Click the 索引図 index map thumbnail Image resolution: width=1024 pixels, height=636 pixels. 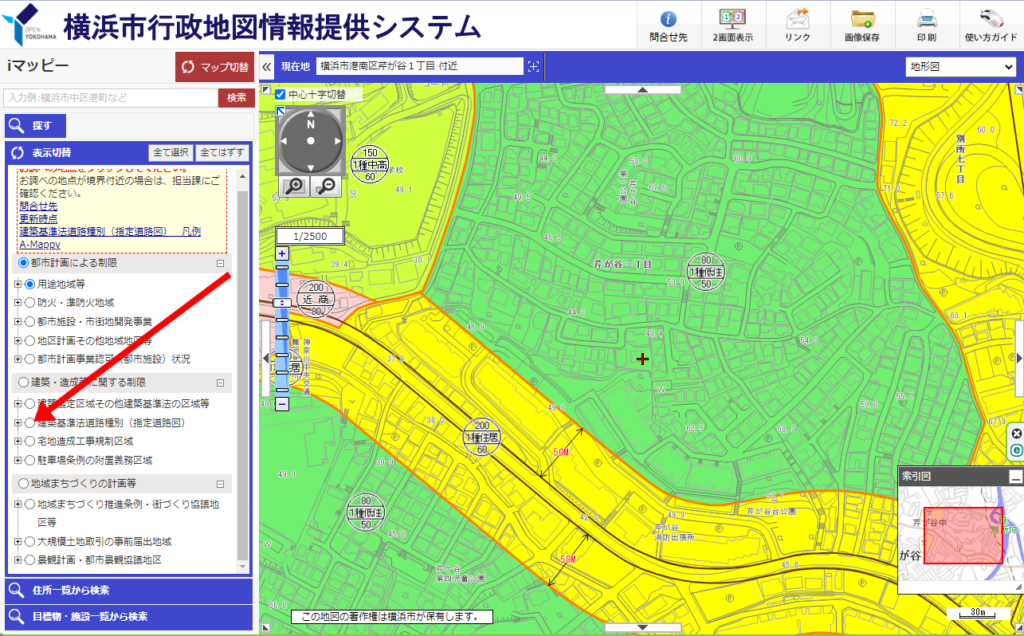click(x=960, y=533)
